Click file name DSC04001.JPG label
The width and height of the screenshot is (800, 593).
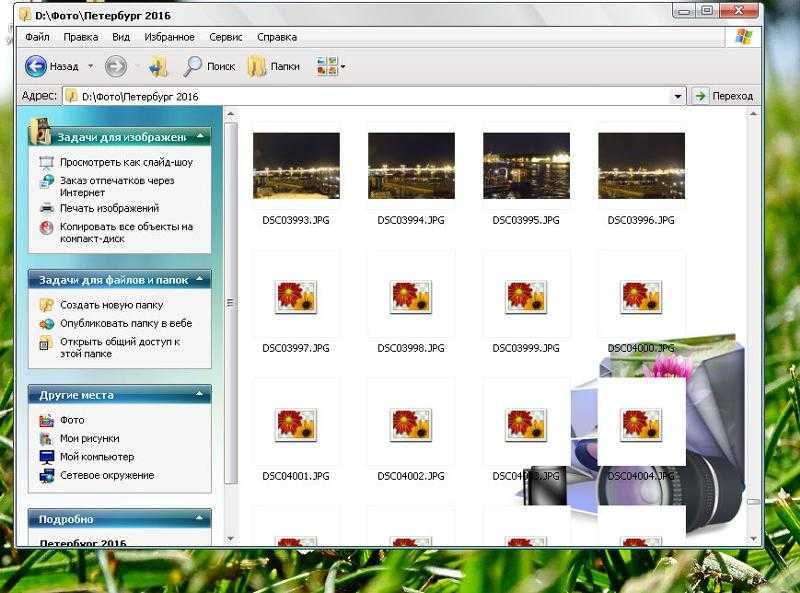pyautogui.click(x=296, y=476)
